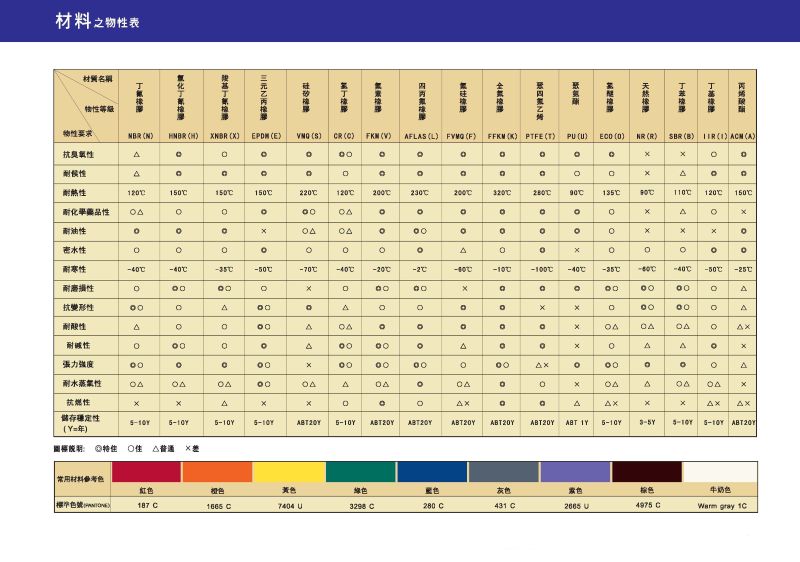The image size is (800, 562).
Task: Click the triangle symbol for NBR(N) ozone resistance (抗臭氧性)
Action: [136, 155]
